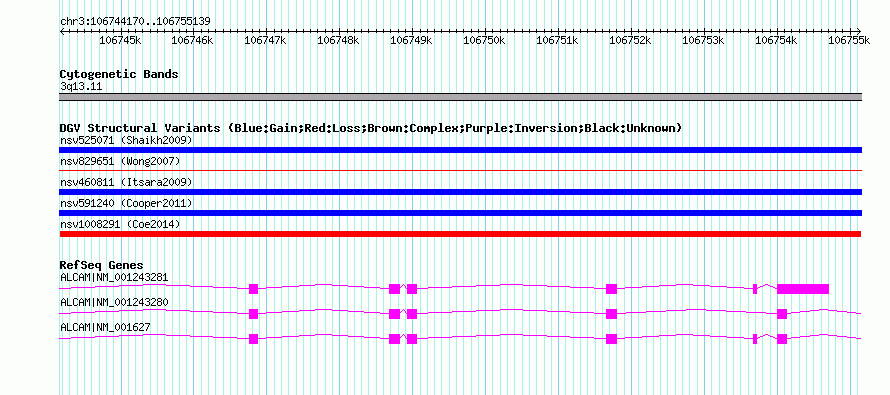
Task: Select the blue gain bar under nsv591240
Action: click(x=460, y=213)
